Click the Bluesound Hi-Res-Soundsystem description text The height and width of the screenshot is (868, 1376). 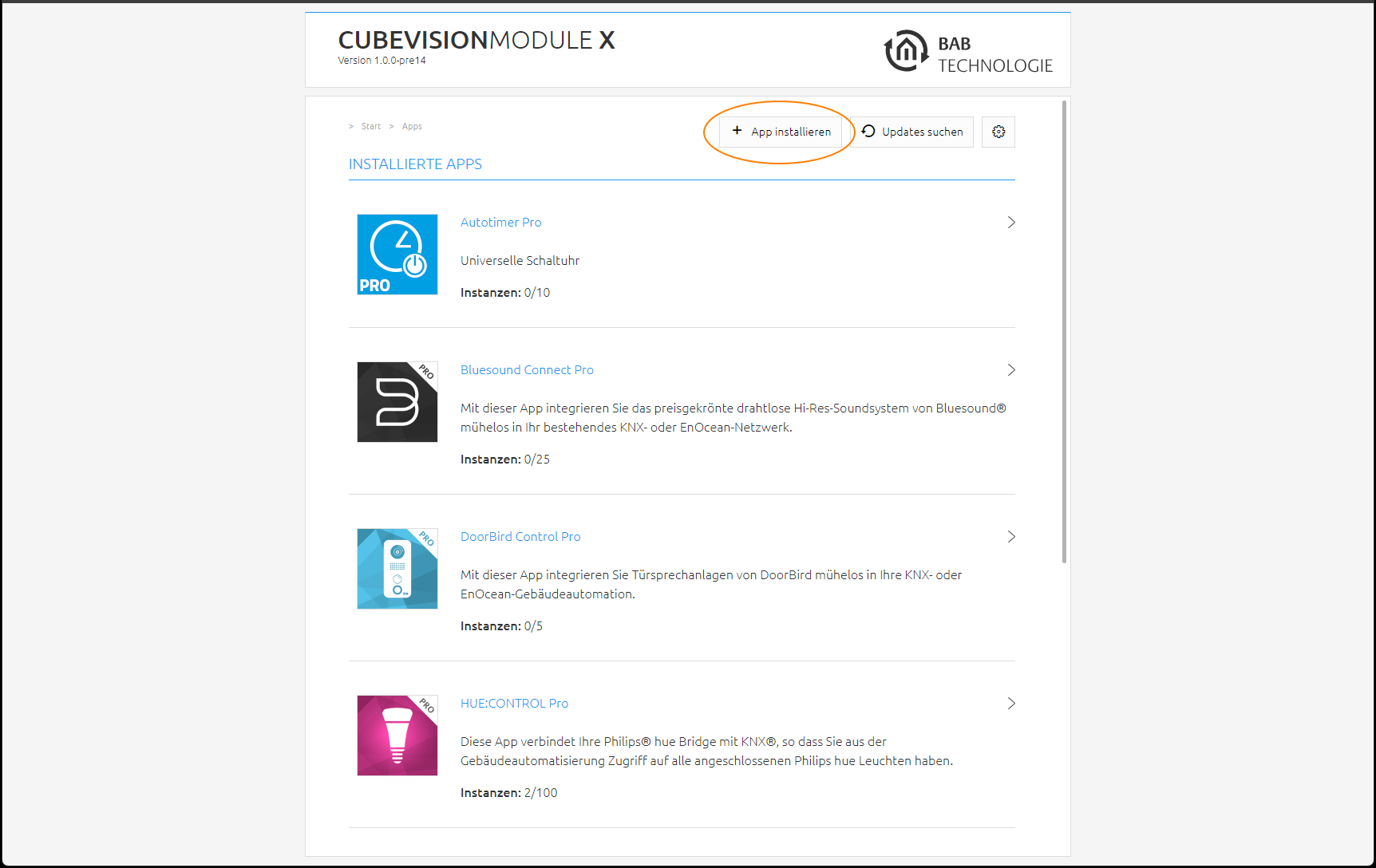coord(733,418)
